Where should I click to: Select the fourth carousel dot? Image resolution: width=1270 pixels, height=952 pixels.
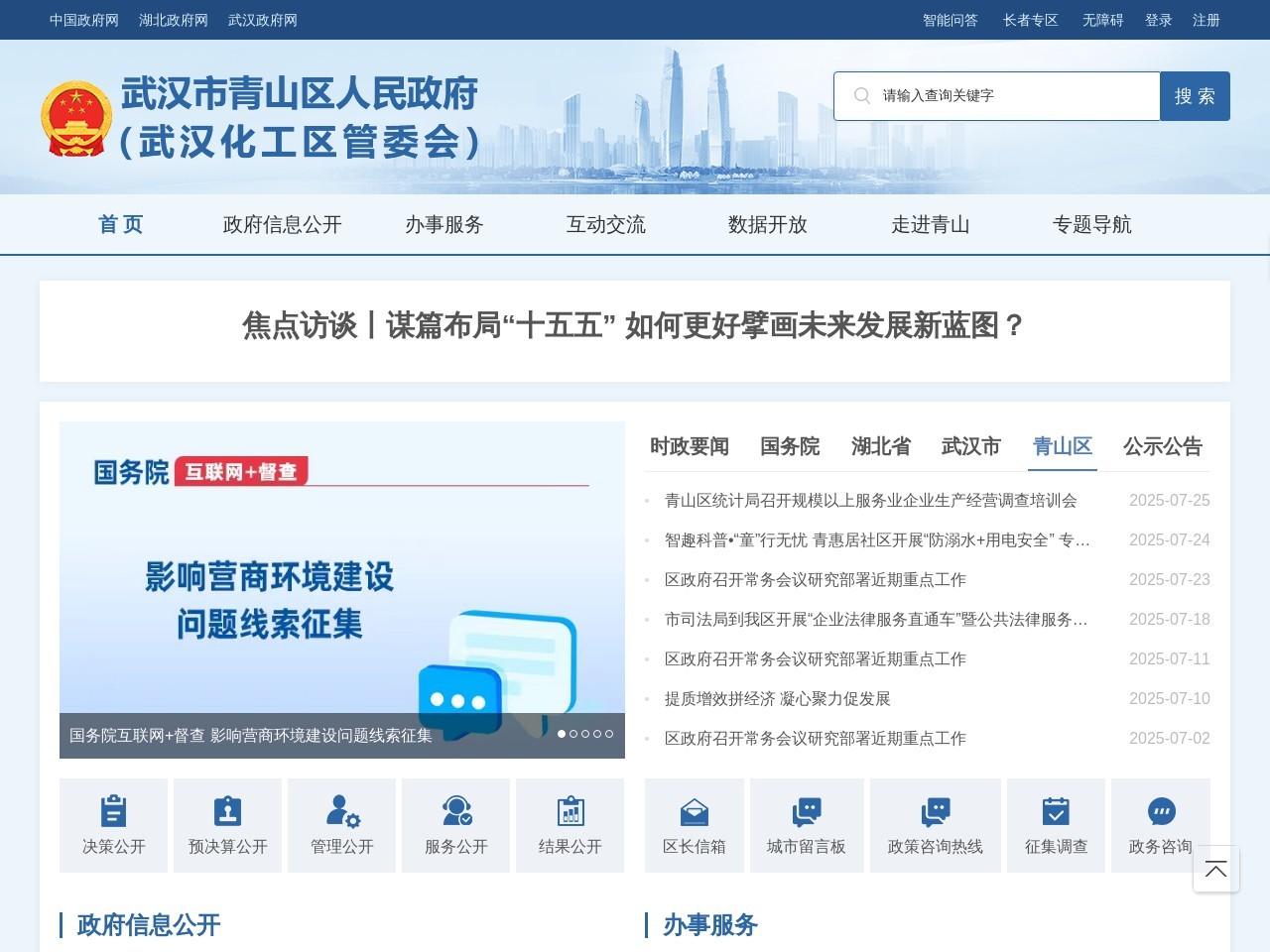pos(597,734)
